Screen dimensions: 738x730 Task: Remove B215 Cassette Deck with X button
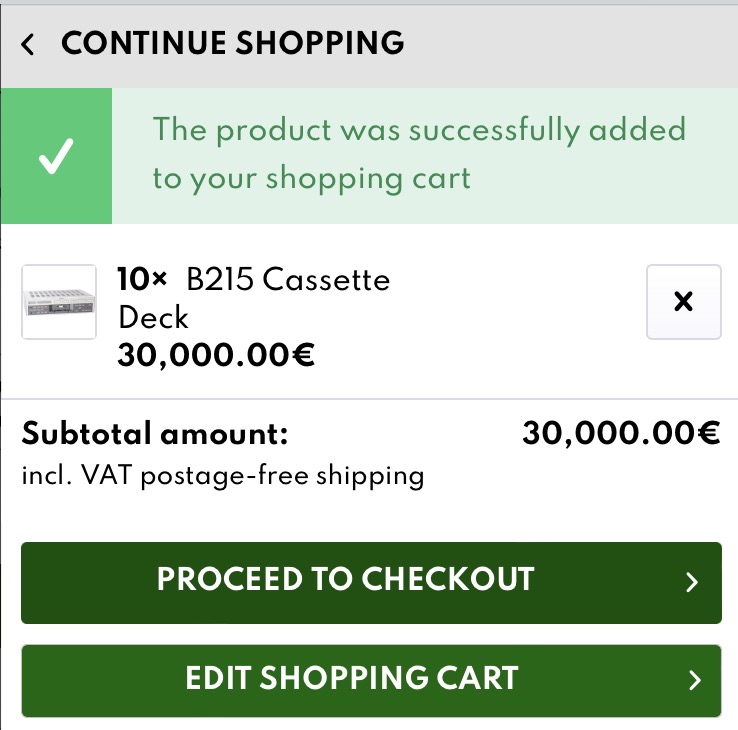point(684,302)
